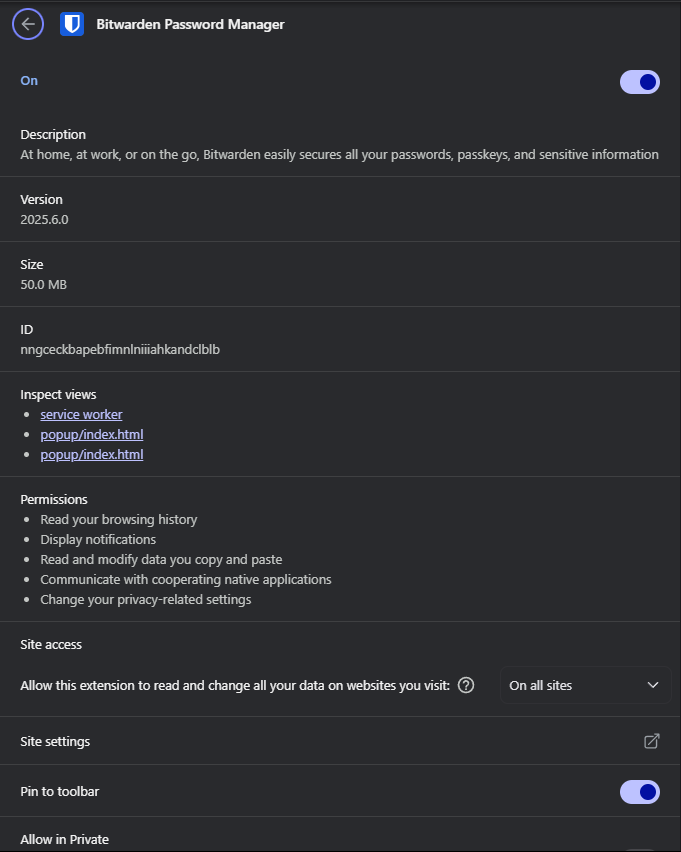
Task: Click the back arrow icon
Action: 27,23
